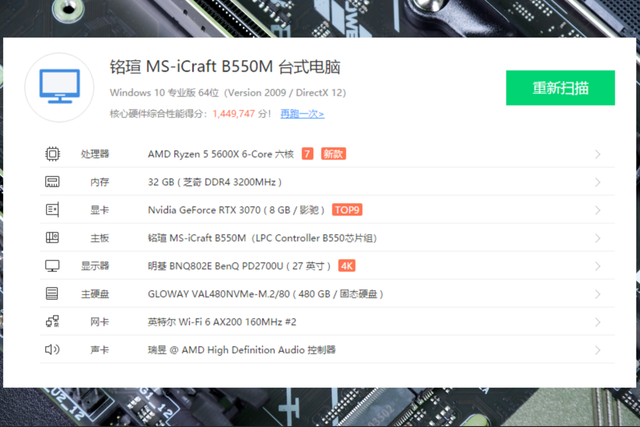Expand the 主板 row chevron
Screen dimensions: 640x427
point(598,238)
